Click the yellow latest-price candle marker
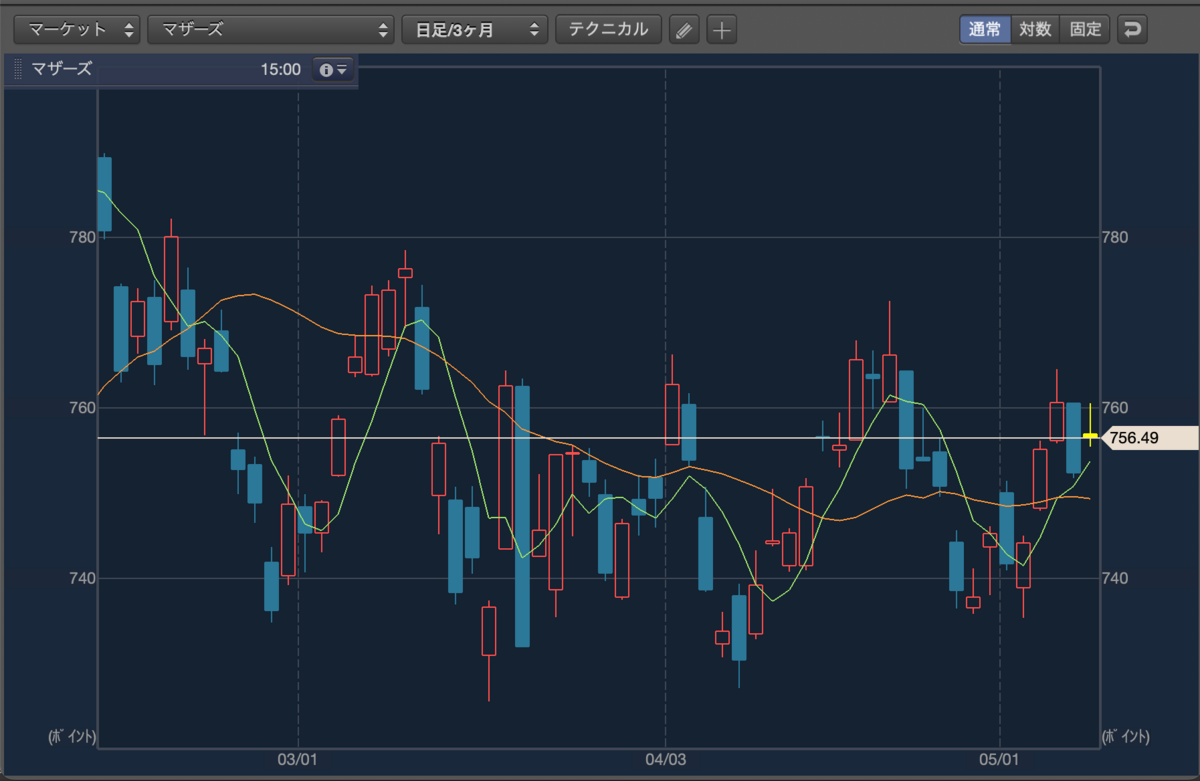This screenshot has width=1200, height=781. 1090,436
